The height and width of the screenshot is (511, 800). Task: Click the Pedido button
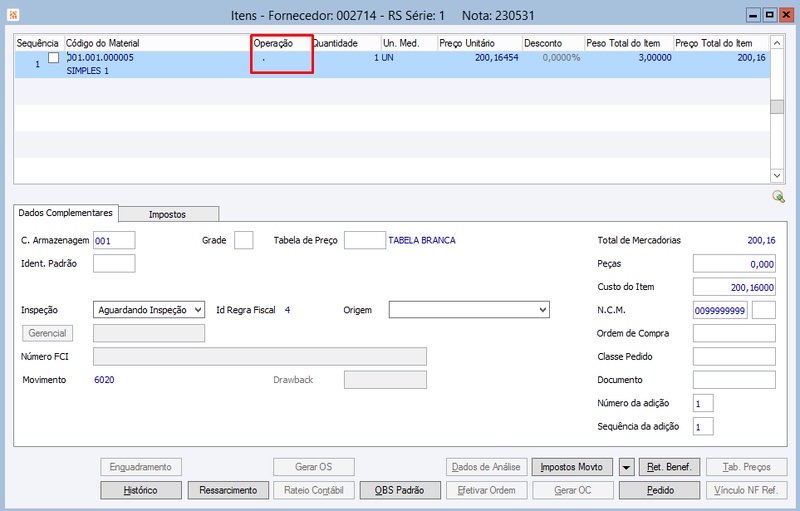[660, 490]
